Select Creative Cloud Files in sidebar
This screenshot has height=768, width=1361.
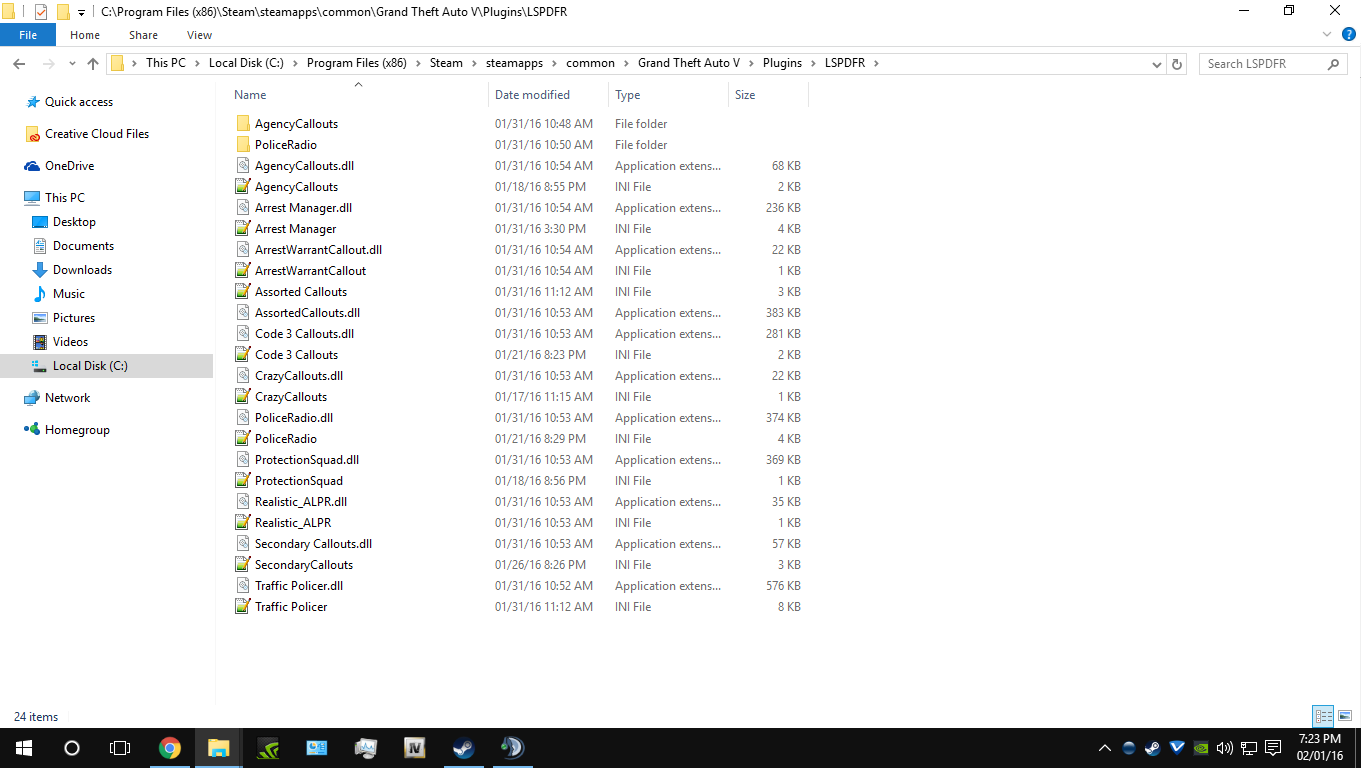tap(97, 134)
